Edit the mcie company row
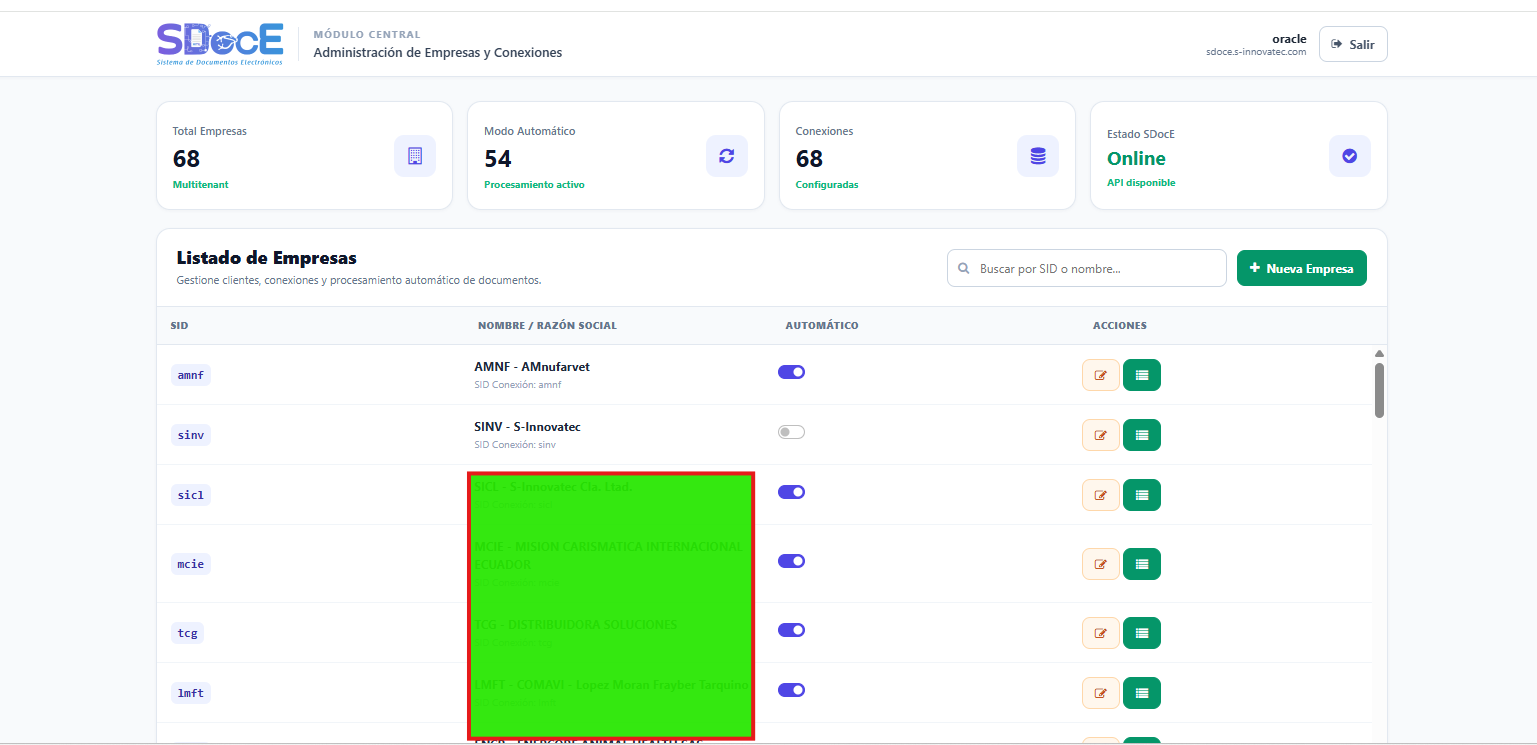Screen dimensions: 1537x745 1101,564
